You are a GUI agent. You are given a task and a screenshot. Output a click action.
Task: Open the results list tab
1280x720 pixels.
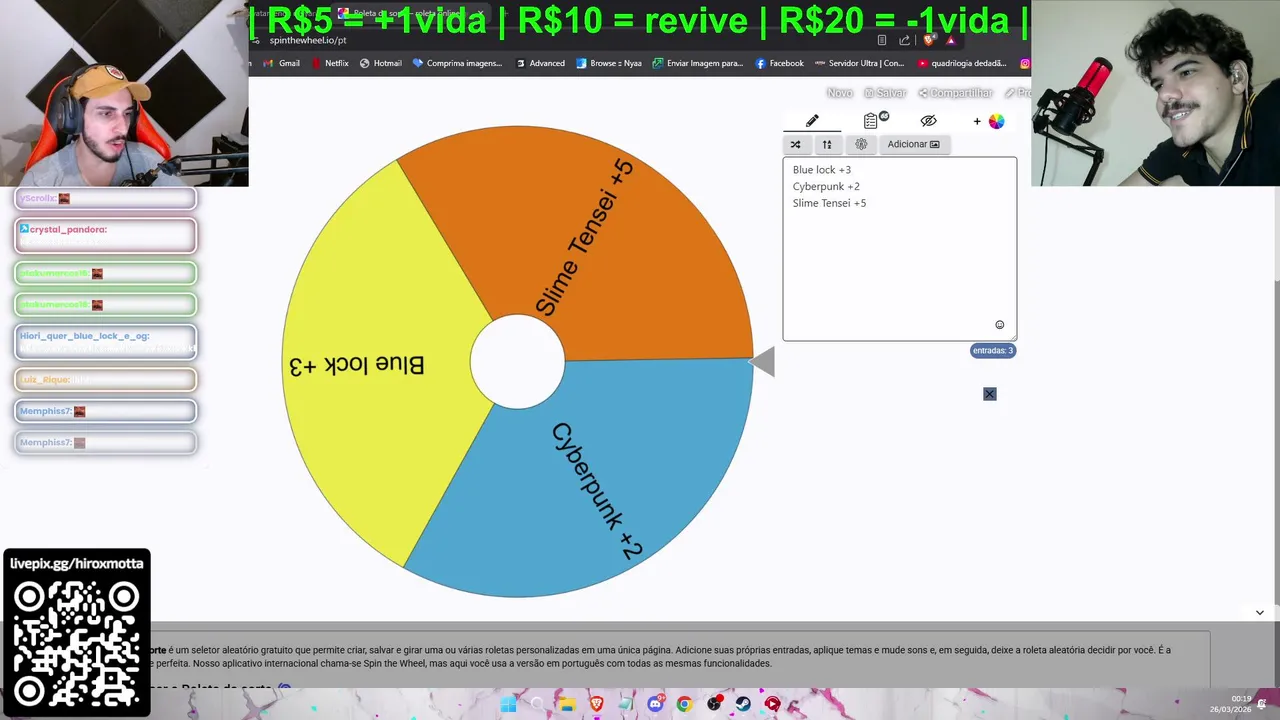[x=872, y=121]
